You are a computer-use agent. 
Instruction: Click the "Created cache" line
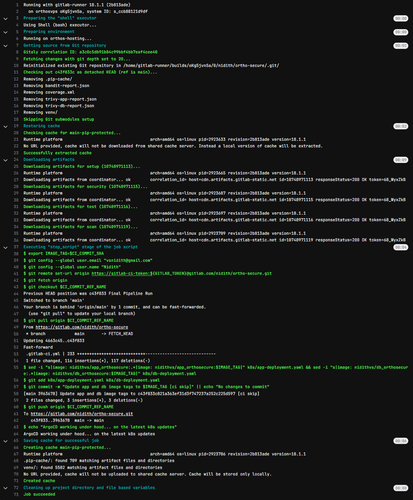(39, 481)
